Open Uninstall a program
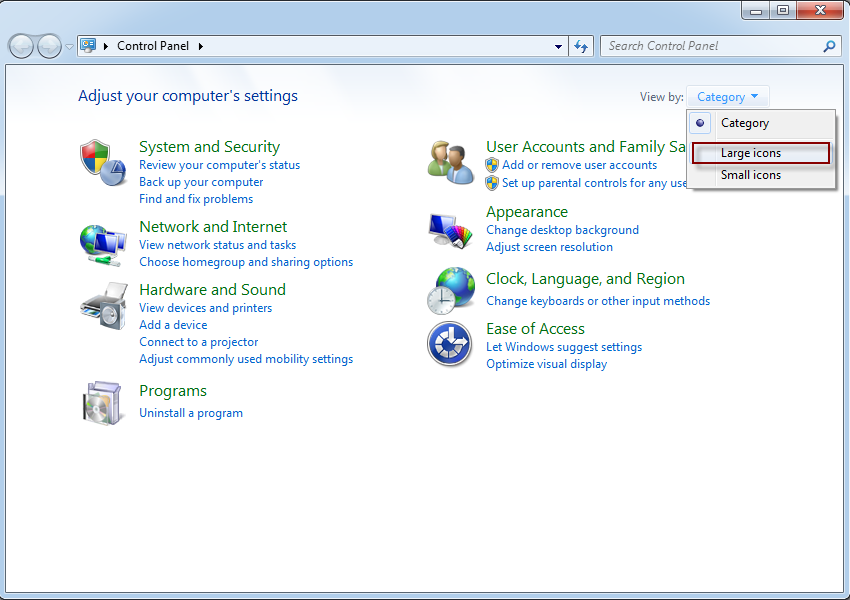The width and height of the screenshot is (850, 600). (x=191, y=412)
